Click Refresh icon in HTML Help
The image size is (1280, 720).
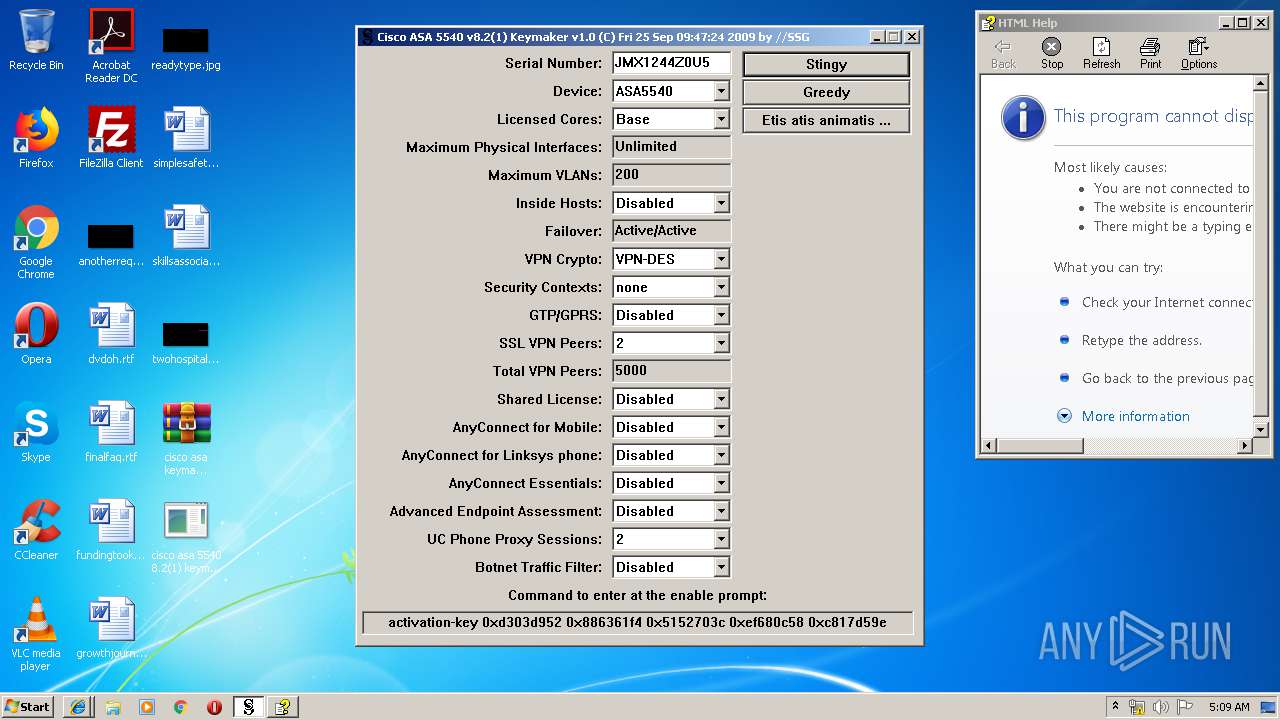click(x=1101, y=53)
